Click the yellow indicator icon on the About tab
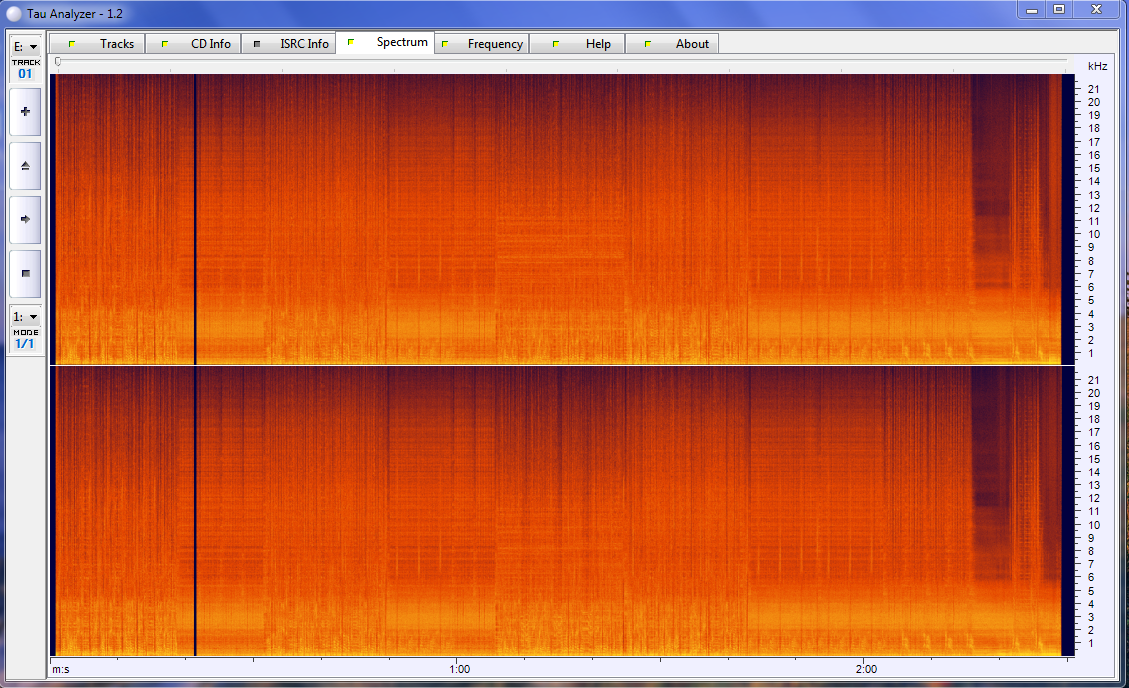The height and width of the screenshot is (688, 1129). [648, 43]
